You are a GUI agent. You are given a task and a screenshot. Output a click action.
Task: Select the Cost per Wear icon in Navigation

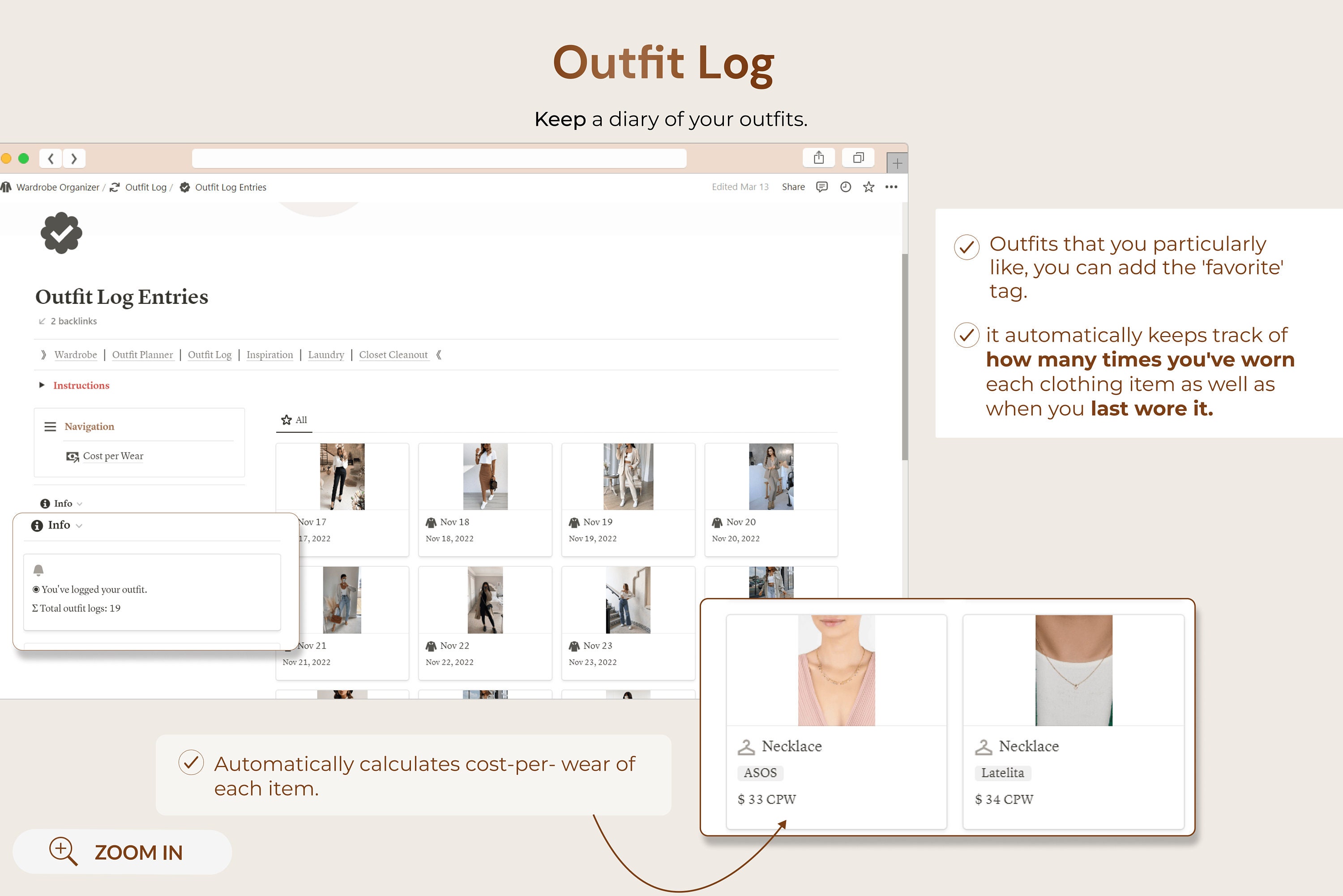click(72, 456)
